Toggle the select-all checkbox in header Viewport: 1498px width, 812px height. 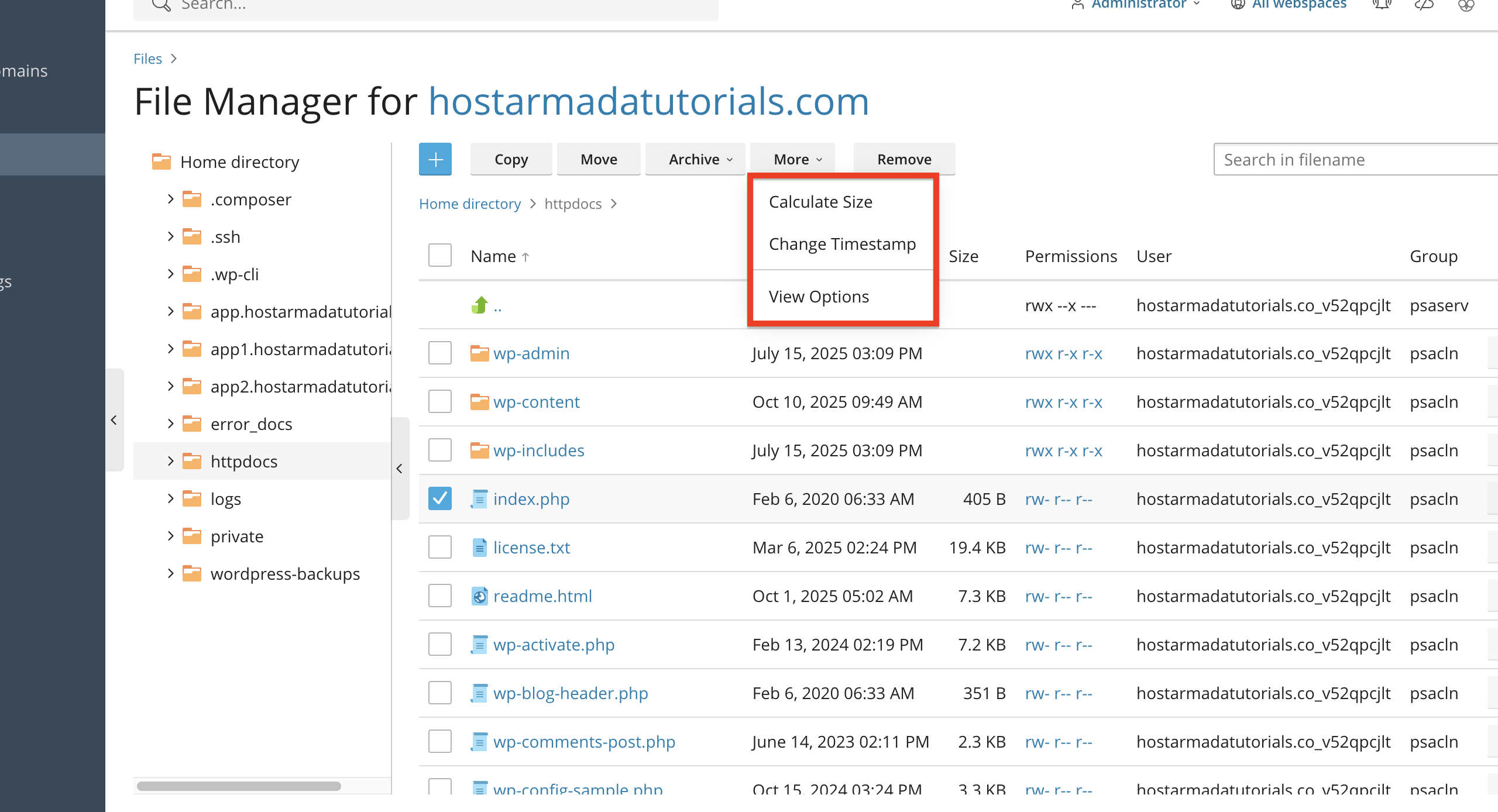coord(439,256)
